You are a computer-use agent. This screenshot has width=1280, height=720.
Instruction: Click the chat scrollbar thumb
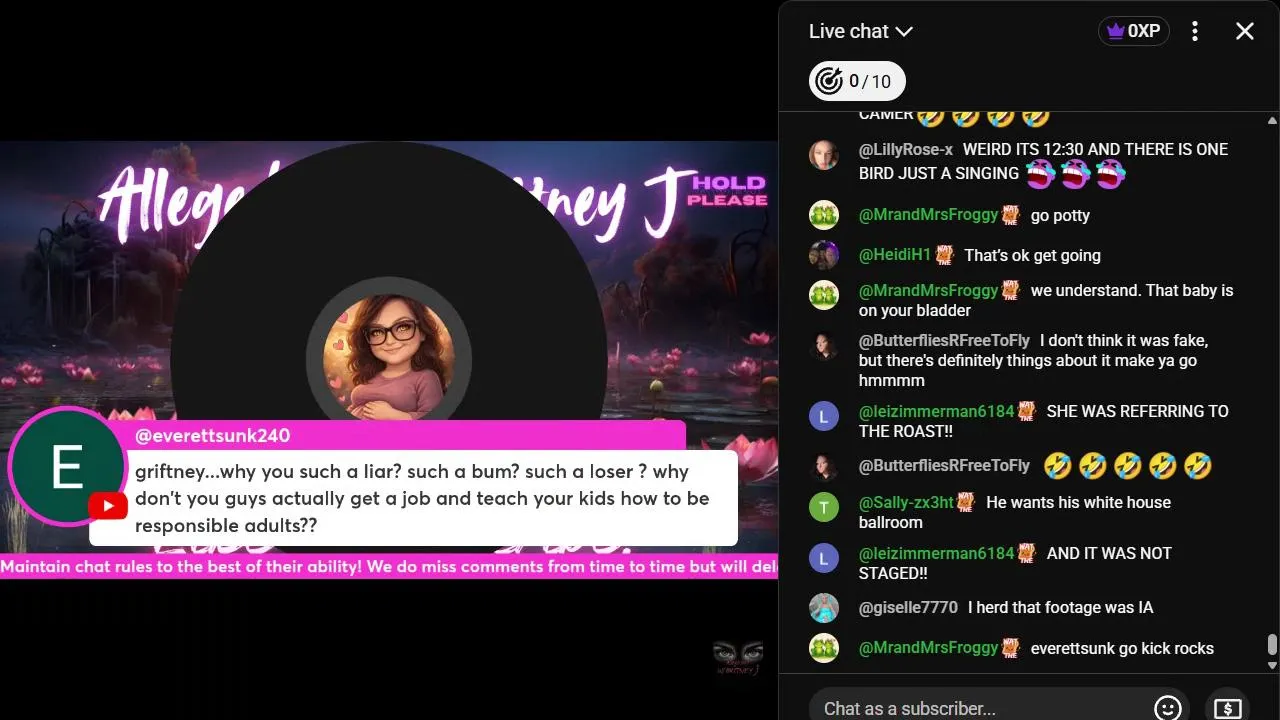[x=1272, y=644]
